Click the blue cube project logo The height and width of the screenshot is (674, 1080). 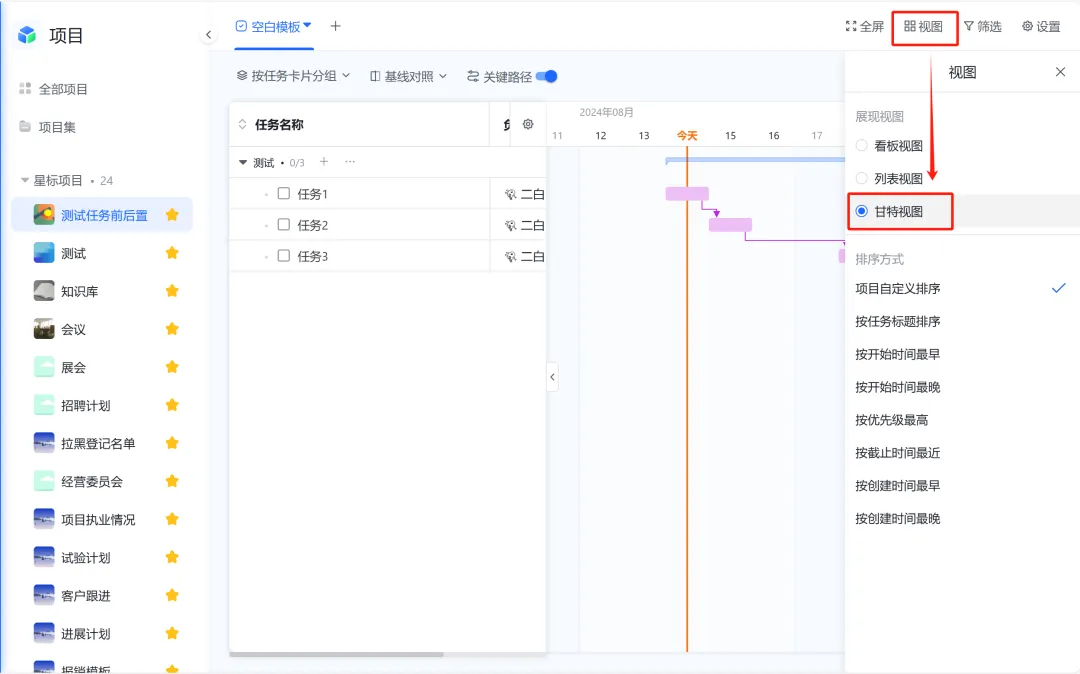pyautogui.click(x=27, y=34)
